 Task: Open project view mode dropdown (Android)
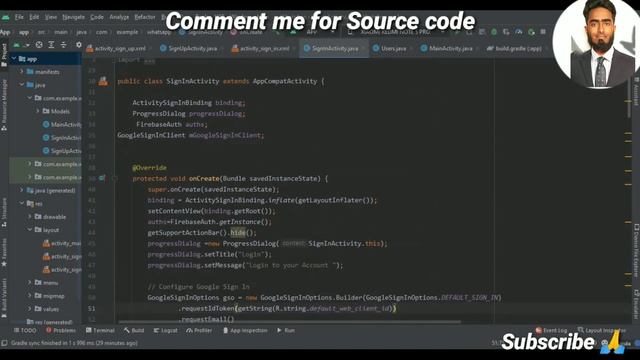[21, 45]
